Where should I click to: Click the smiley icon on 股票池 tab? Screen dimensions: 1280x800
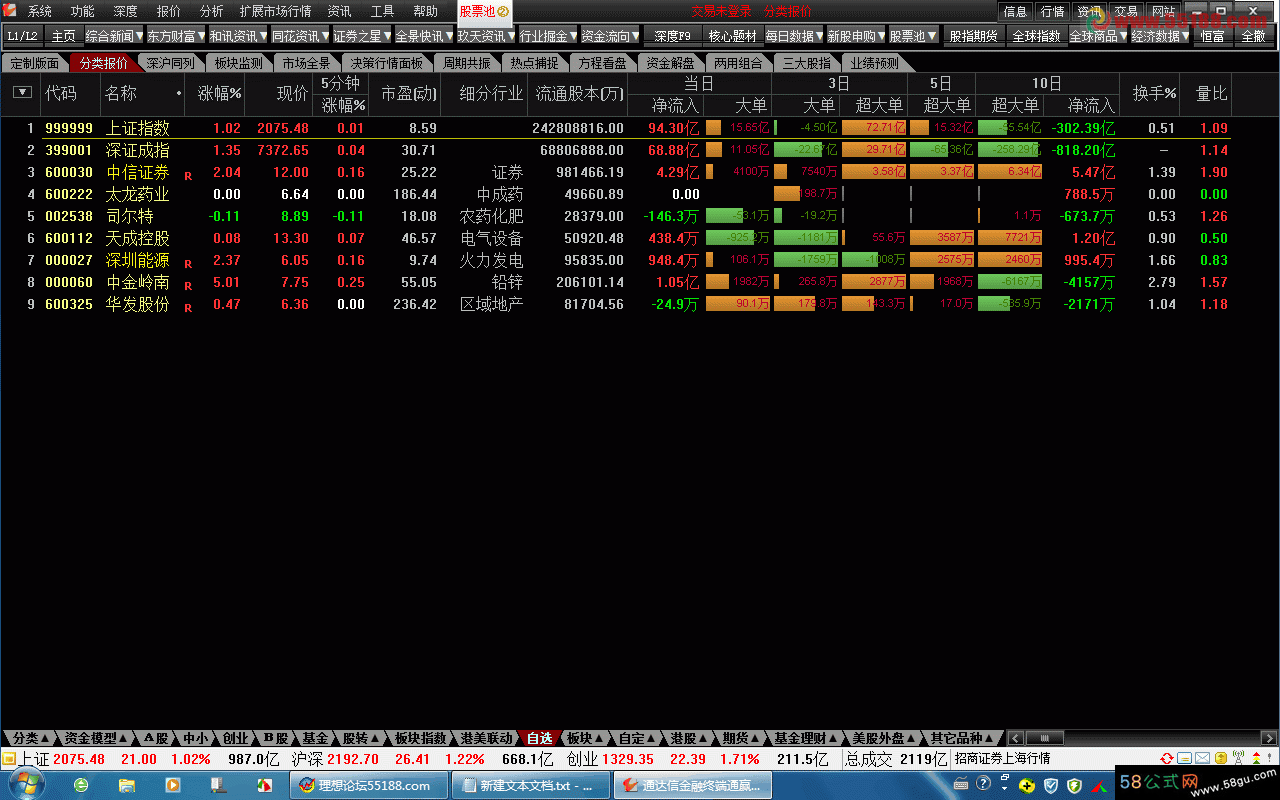(503, 11)
